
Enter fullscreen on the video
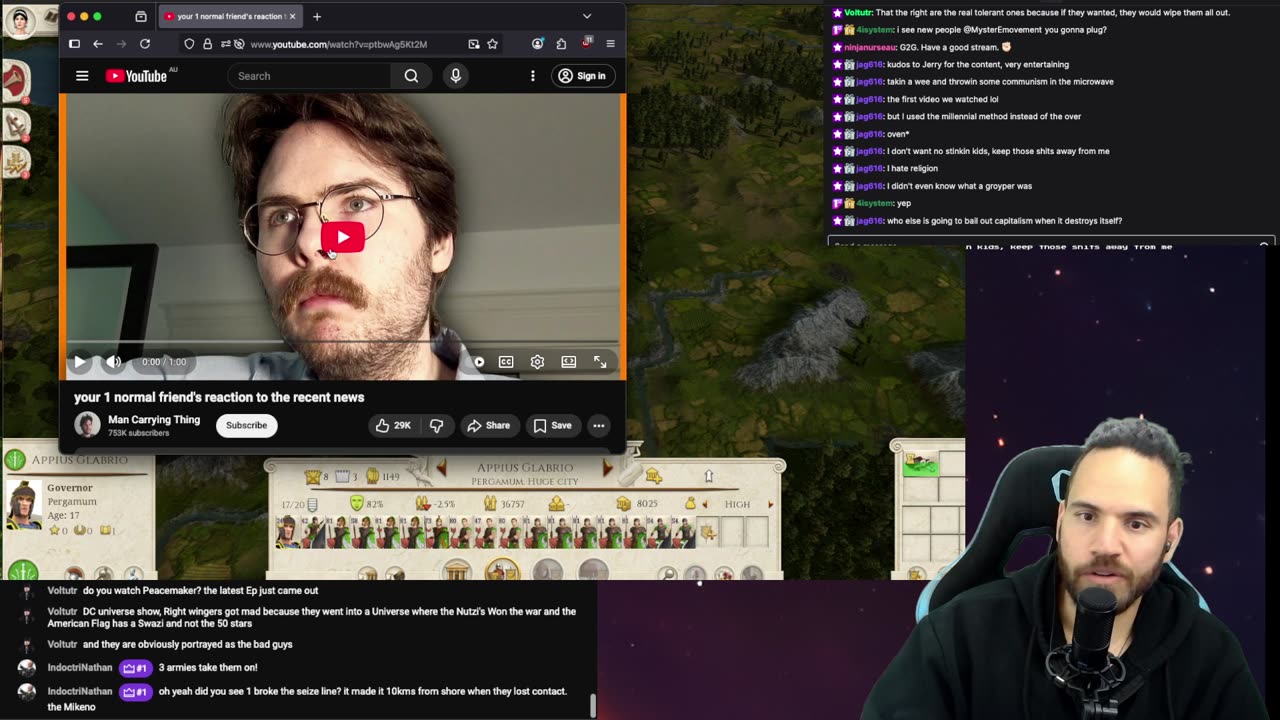(x=600, y=362)
